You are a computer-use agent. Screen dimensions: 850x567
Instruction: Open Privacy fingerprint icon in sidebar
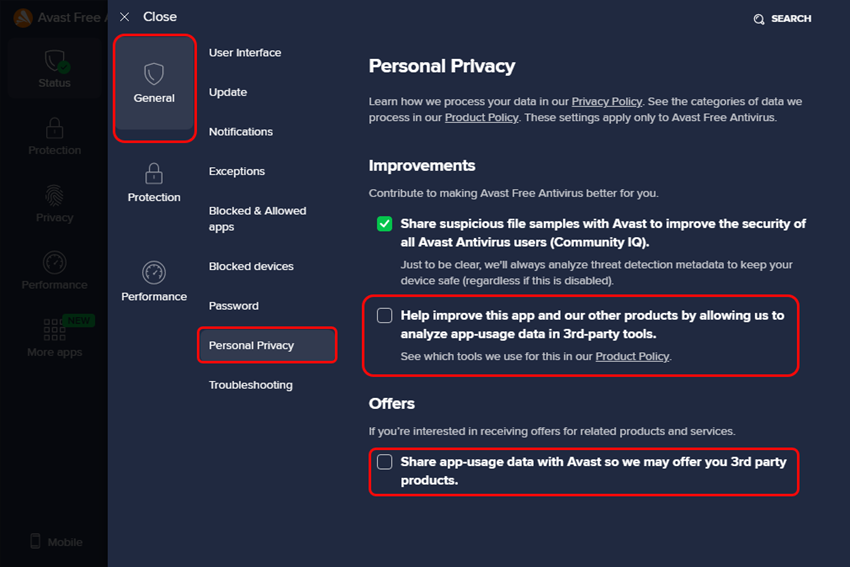tap(55, 196)
